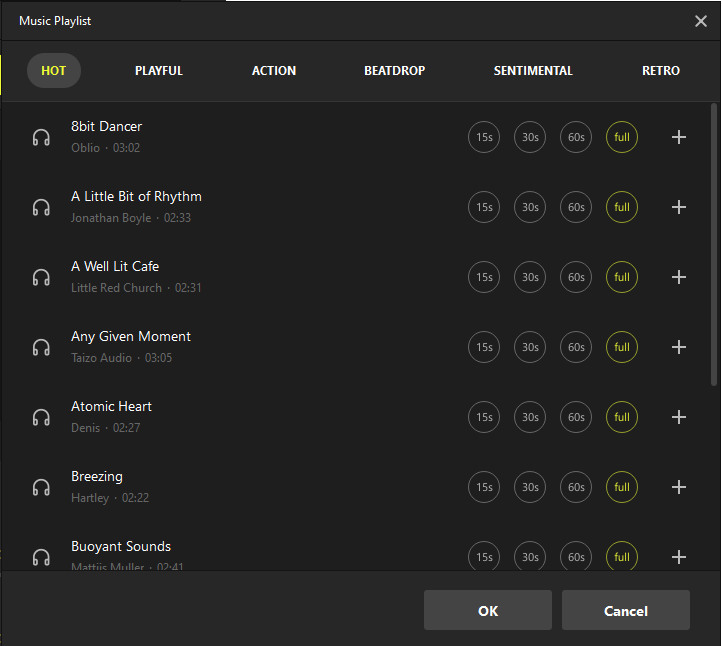Play preview of A Little Bit of Rhythm
The image size is (722, 646).
[x=41, y=207]
